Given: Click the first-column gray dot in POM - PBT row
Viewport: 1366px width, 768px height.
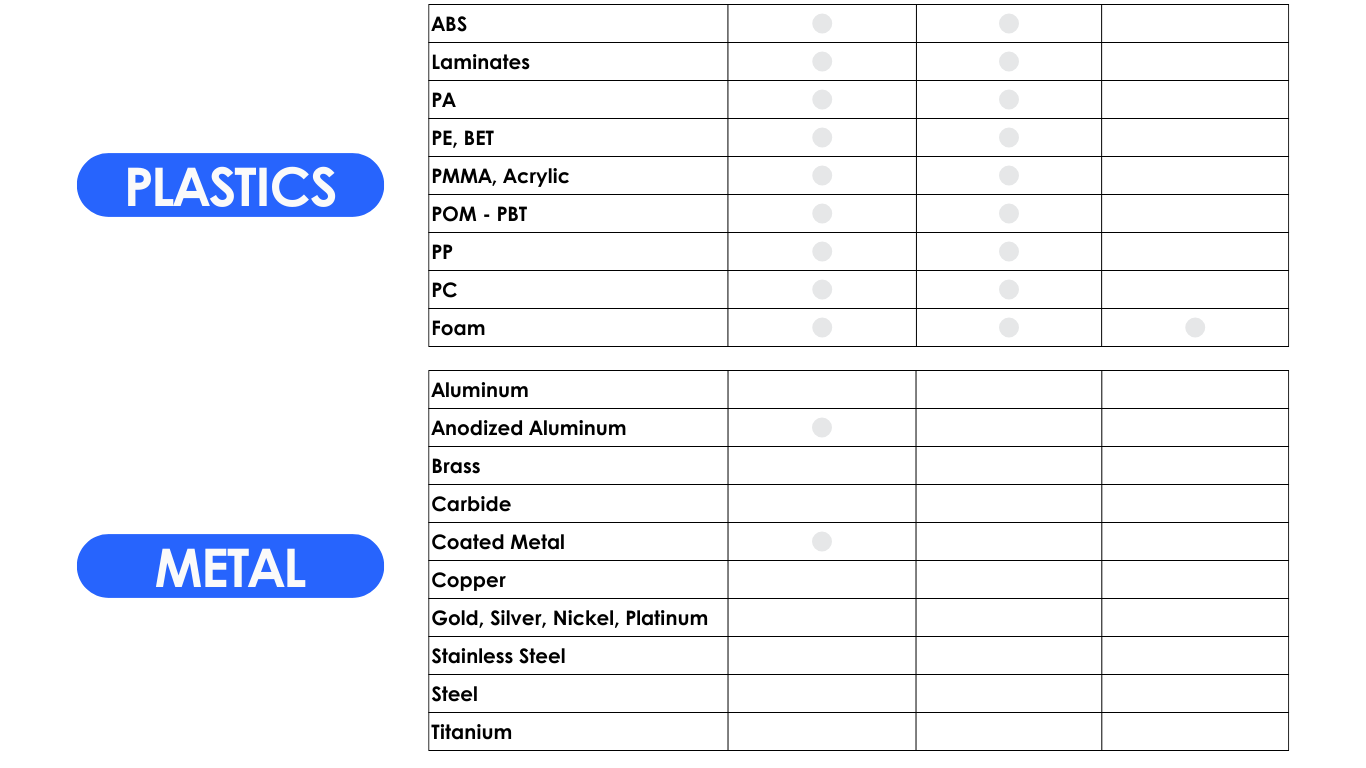Looking at the screenshot, I should coord(822,214).
